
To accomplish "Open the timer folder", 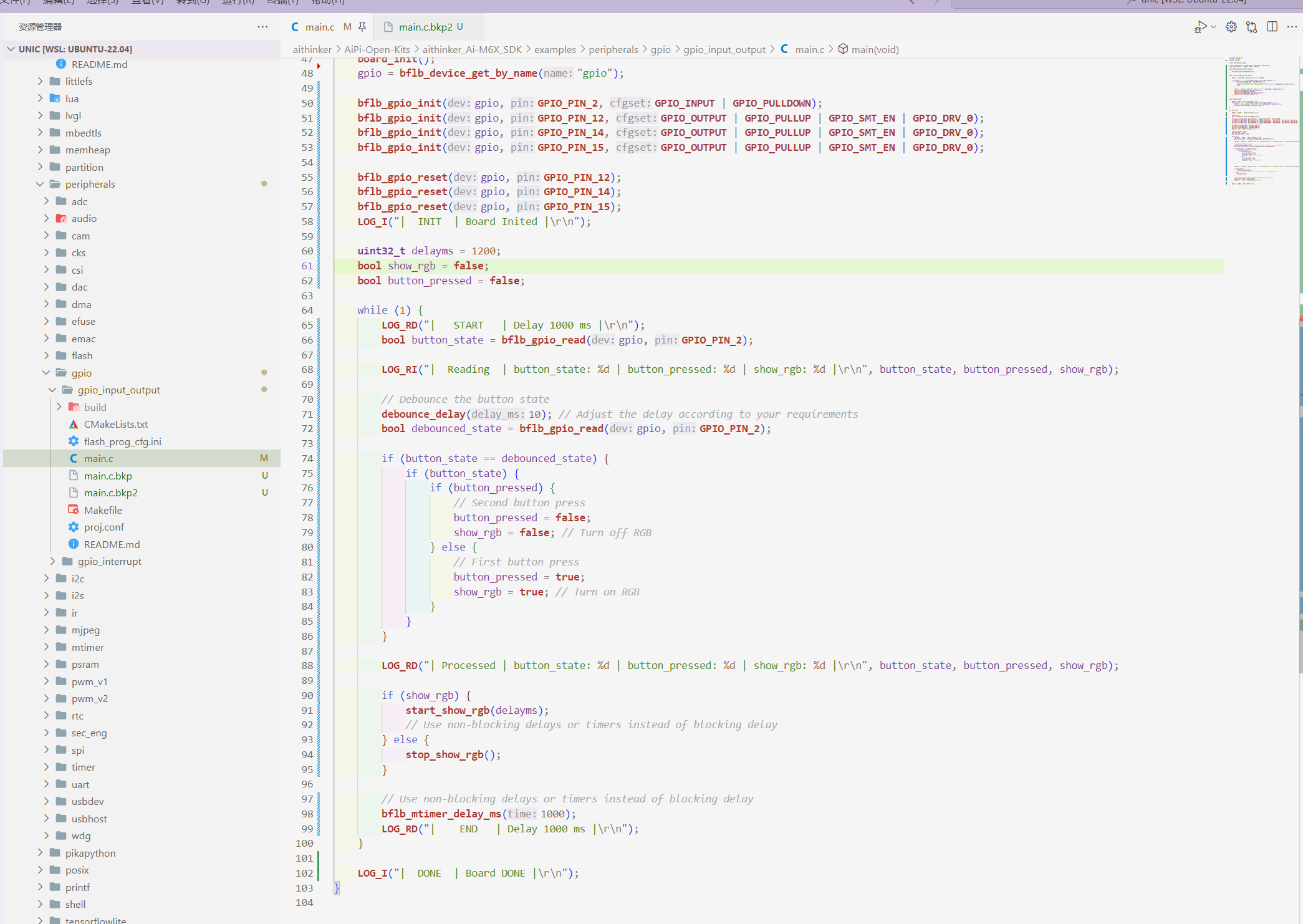I will click(x=142, y=767).
